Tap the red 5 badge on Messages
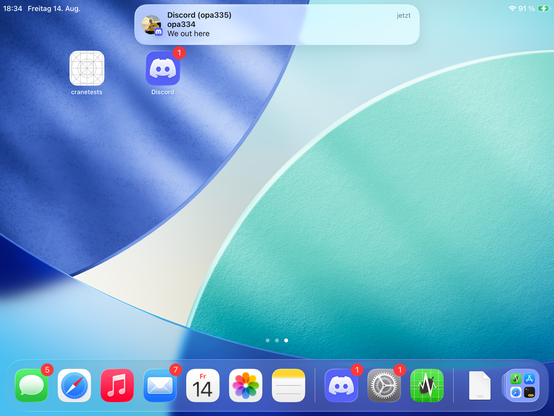This screenshot has width=554, height=416. pyautogui.click(x=47, y=370)
